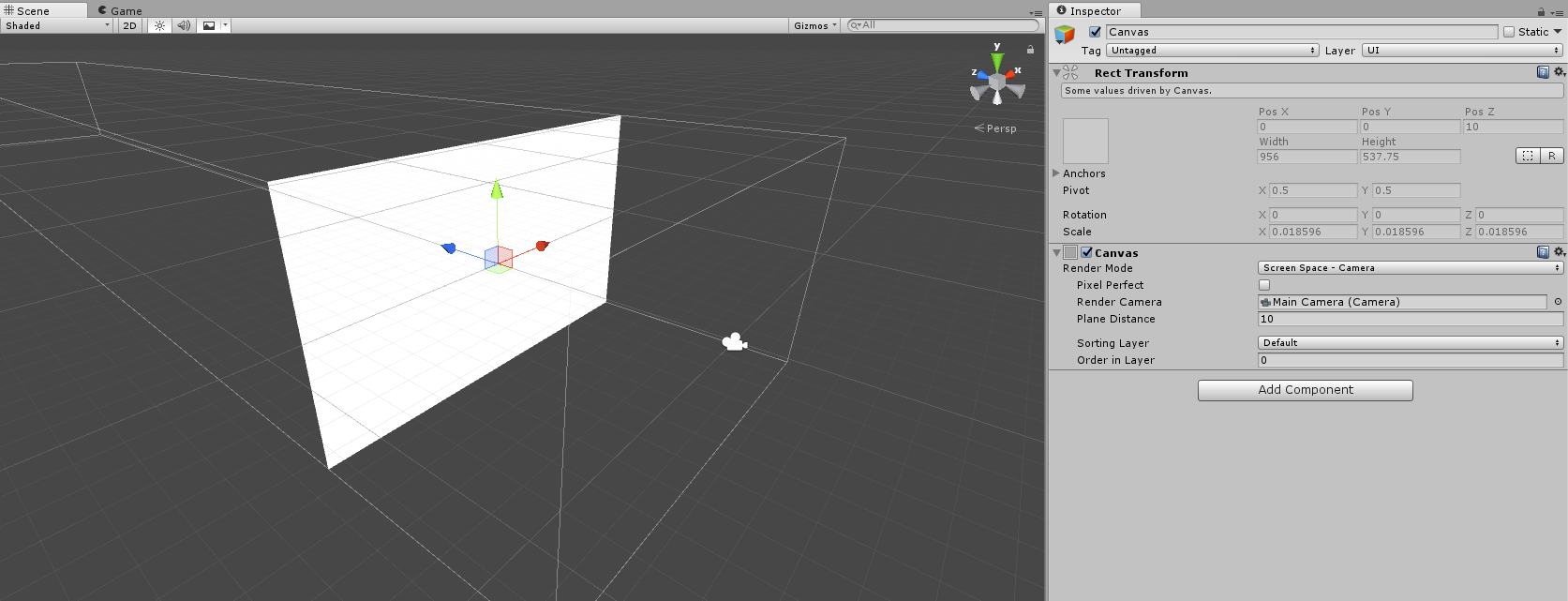Switch to the Game tab

click(120, 10)
